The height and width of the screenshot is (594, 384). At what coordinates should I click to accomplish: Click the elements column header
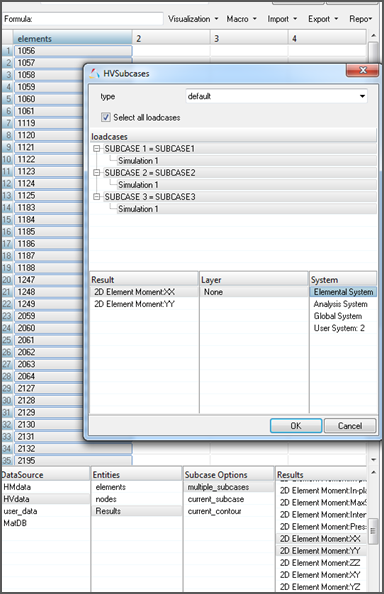pos(73,39)
